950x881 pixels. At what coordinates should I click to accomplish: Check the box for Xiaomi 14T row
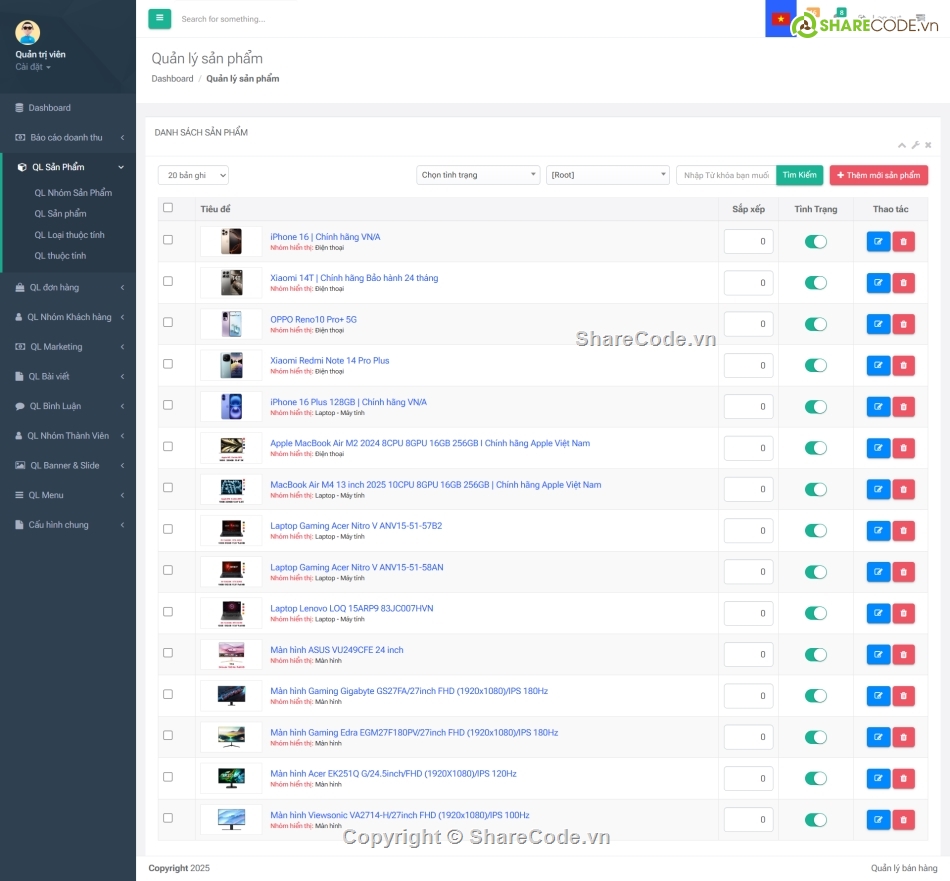pos(168,281)
